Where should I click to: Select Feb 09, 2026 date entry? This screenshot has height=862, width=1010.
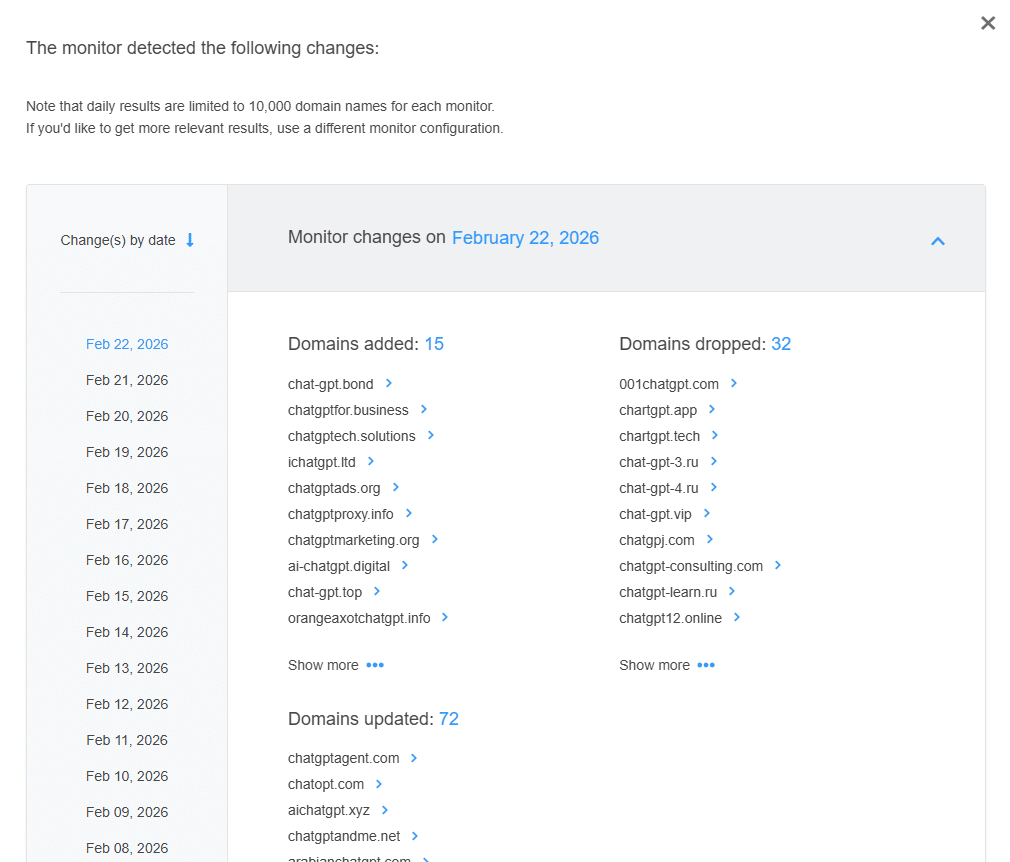pyautogui.click(x=127, y=812)
